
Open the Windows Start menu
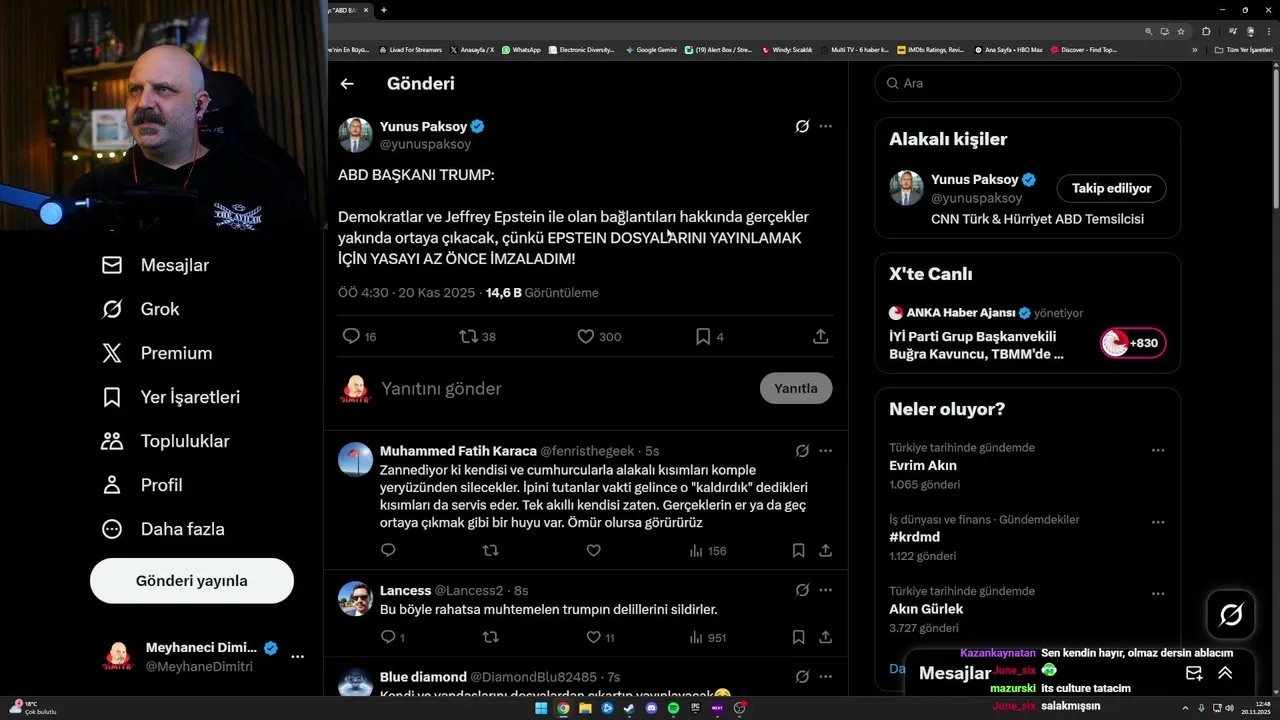(x=541, y=708)
